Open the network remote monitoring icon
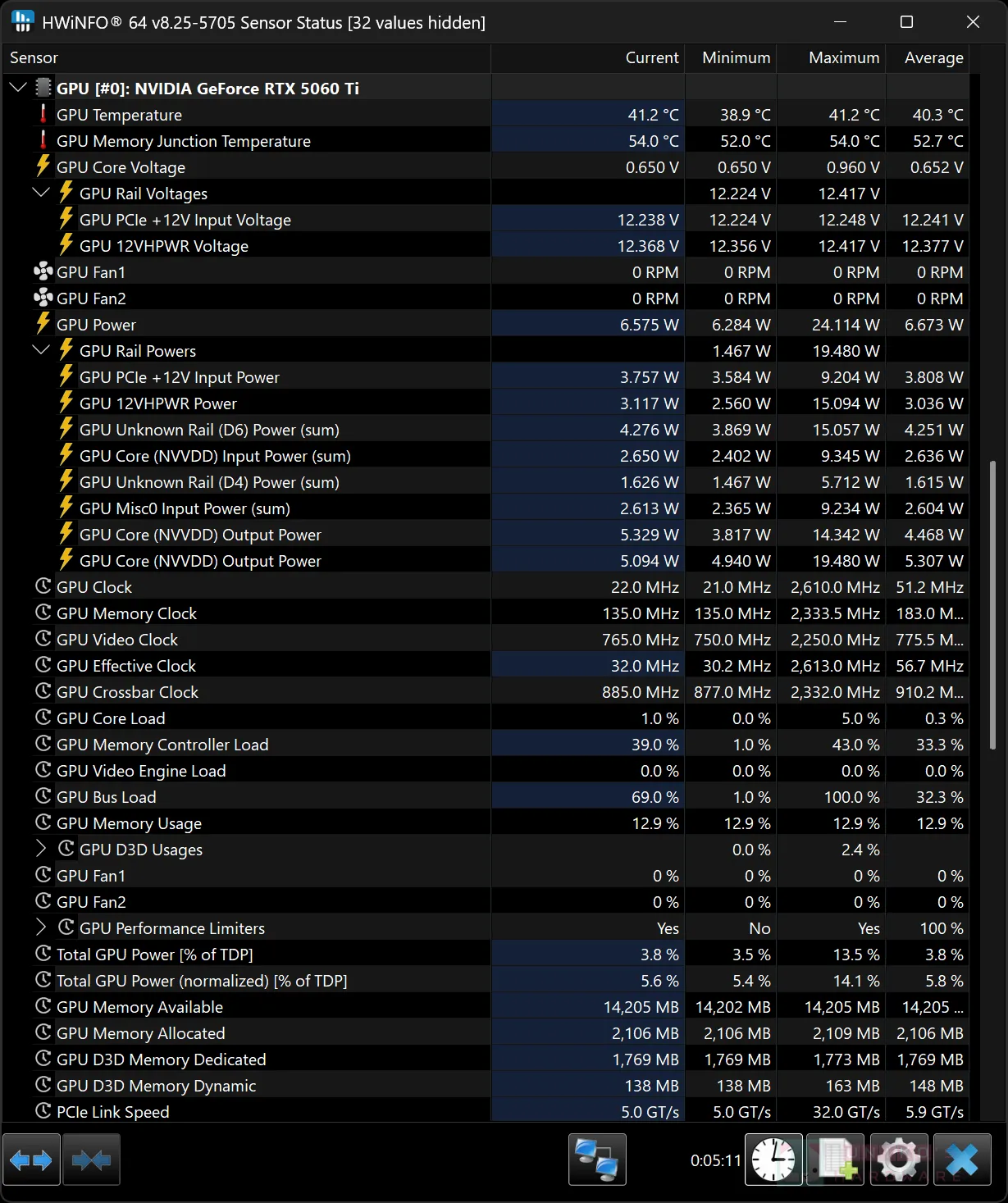 [597, 1160]
